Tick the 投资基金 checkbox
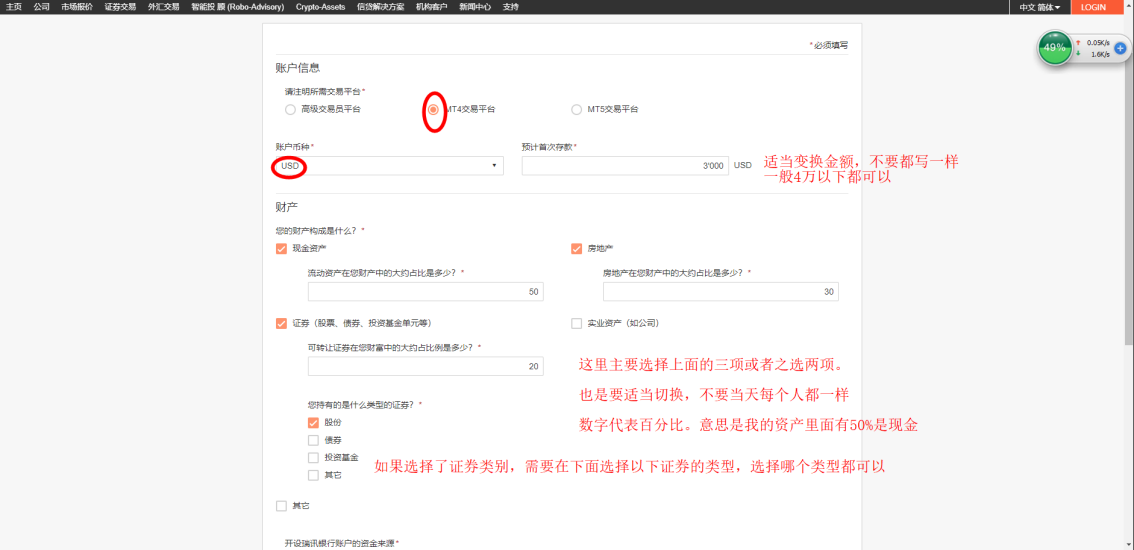This screenshot has width=1134, height=550. click(314, 457)
